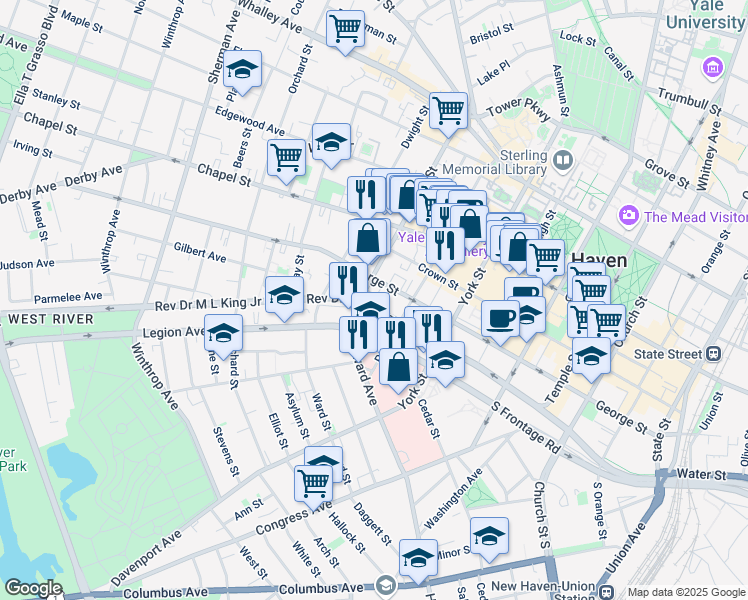
Task: Click the frontmost shopping cart marker by Church St
Action: click(606, 323)
